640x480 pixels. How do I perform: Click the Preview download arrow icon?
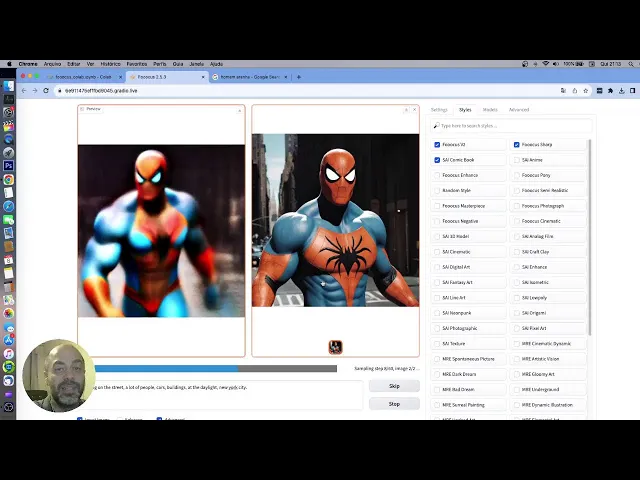point(240,110)
